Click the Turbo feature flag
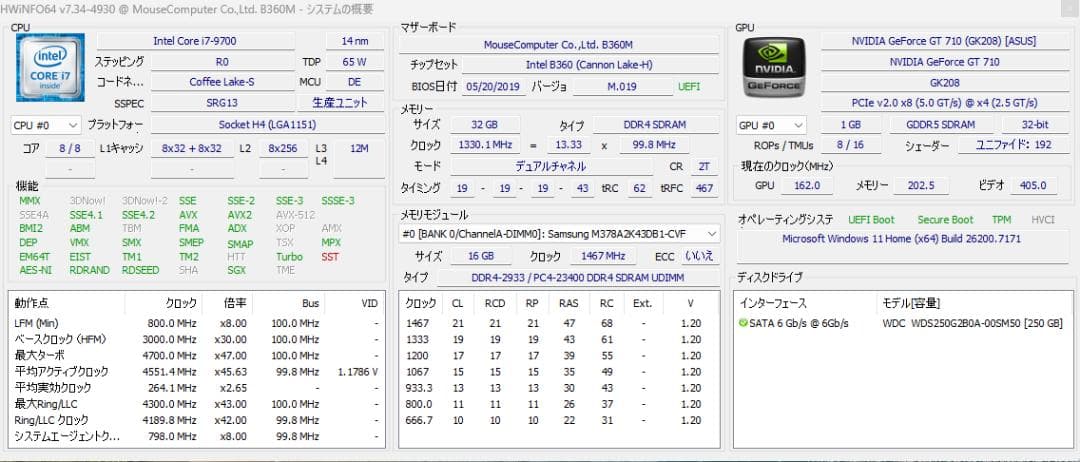Viewport: 1080px width, 462px height. [x=289, y=257]
